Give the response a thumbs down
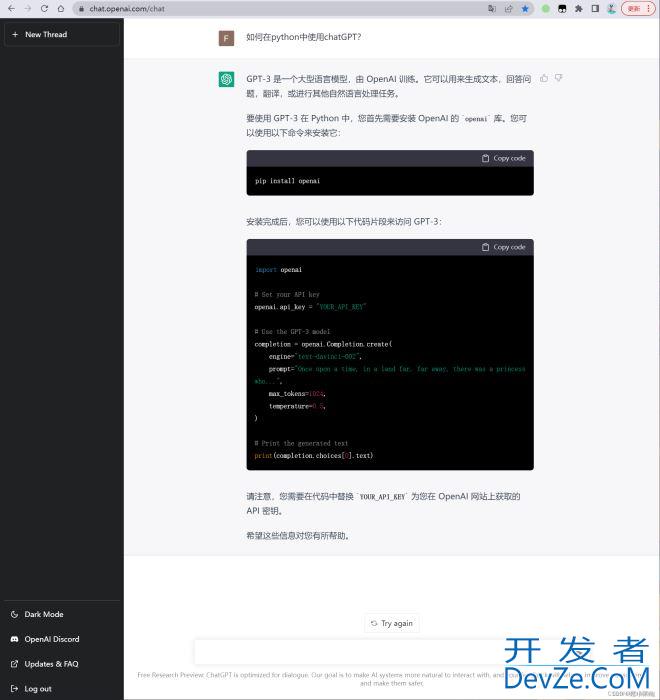The image size is (660, 700). (x=559, y=79)
